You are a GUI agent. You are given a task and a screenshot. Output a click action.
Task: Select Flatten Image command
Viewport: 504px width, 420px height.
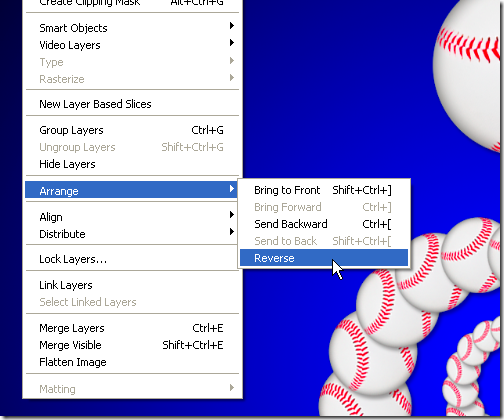click(132, 362)
